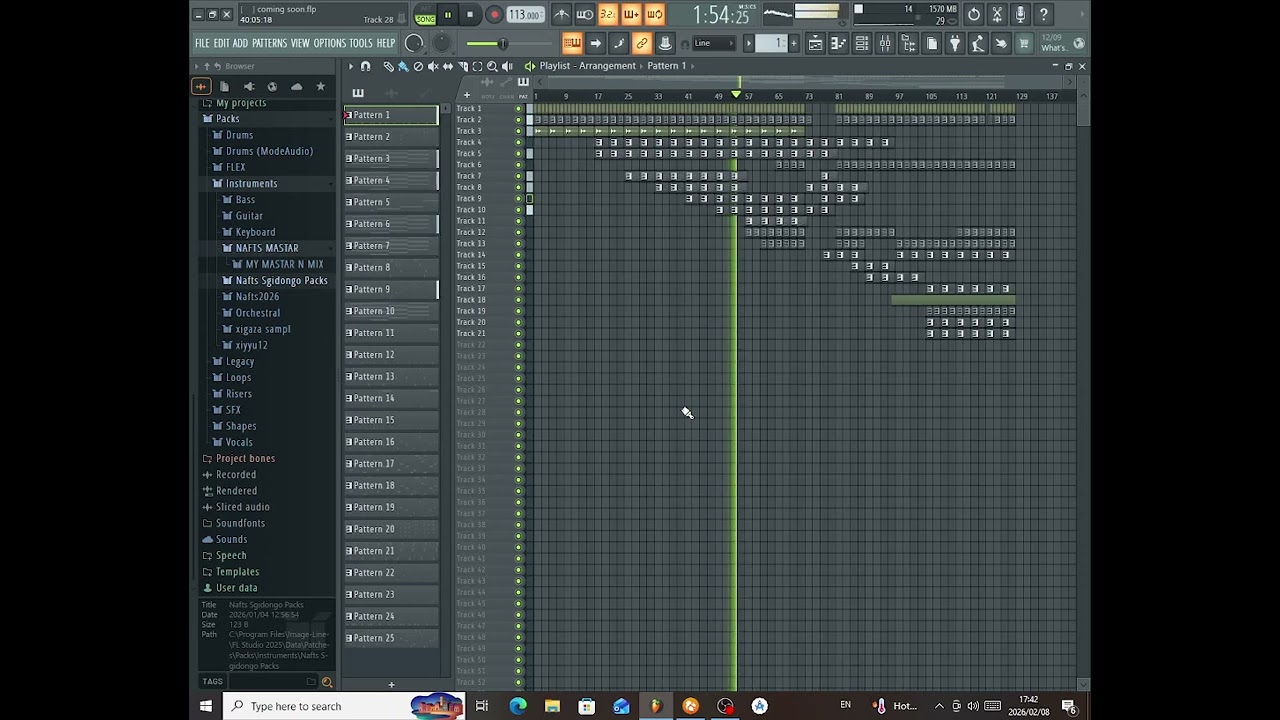
Task: Add a new pattern with plus button
Action: pyautogui.click(x=391, y=685)
